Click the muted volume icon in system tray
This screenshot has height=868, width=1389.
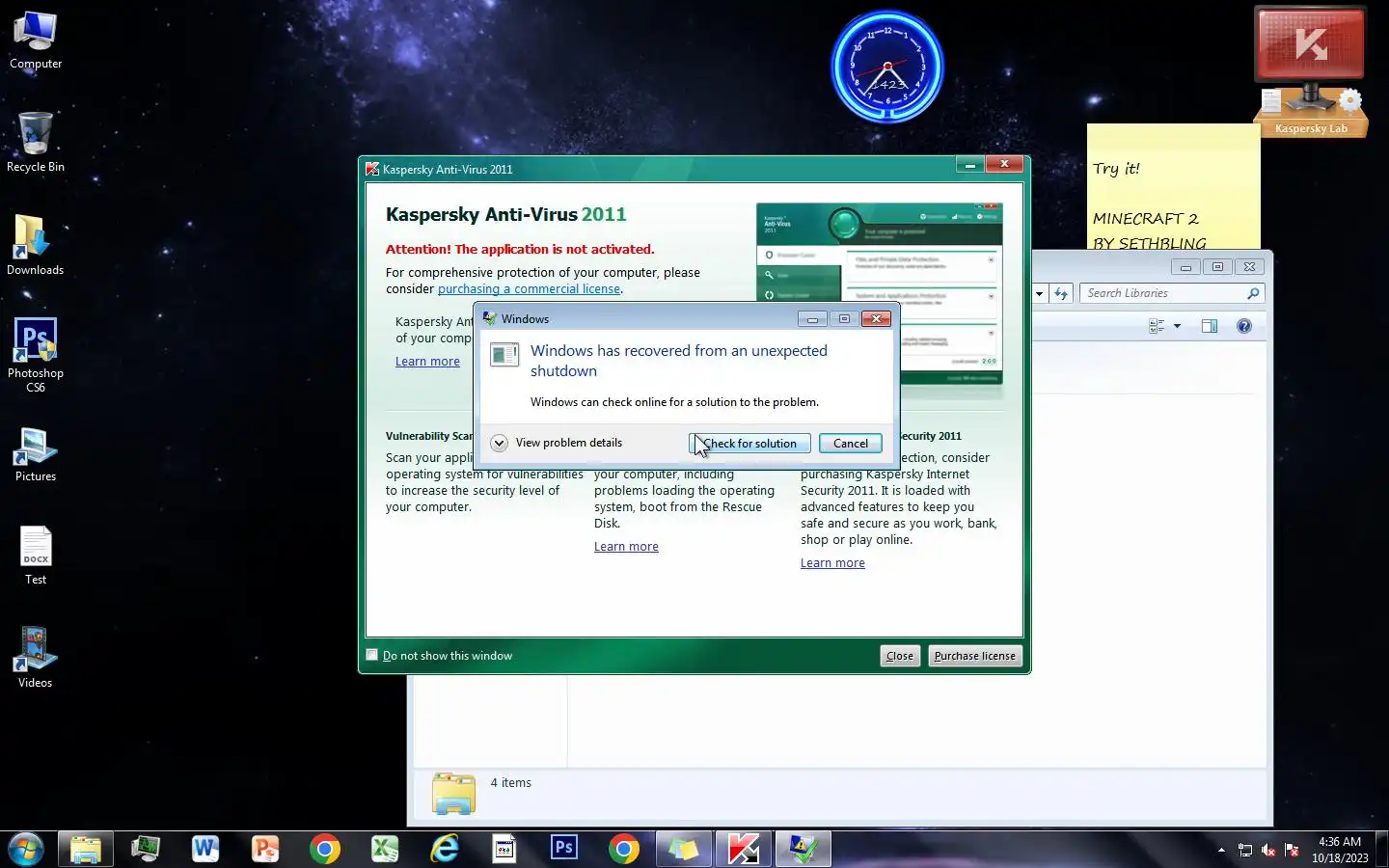[1268, 850]
